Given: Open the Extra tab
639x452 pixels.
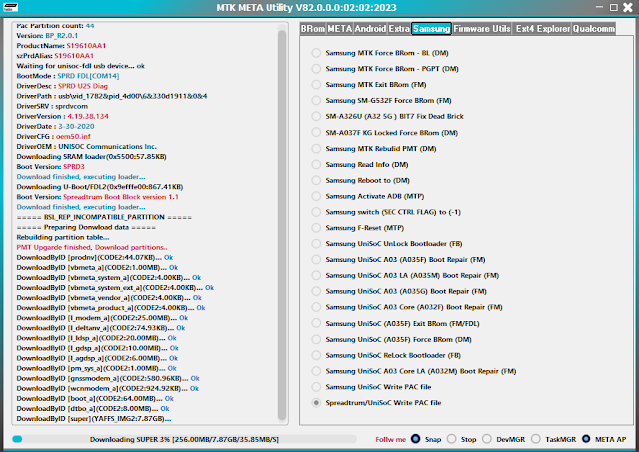Looking at the screenshot, I should coord(399,29).
